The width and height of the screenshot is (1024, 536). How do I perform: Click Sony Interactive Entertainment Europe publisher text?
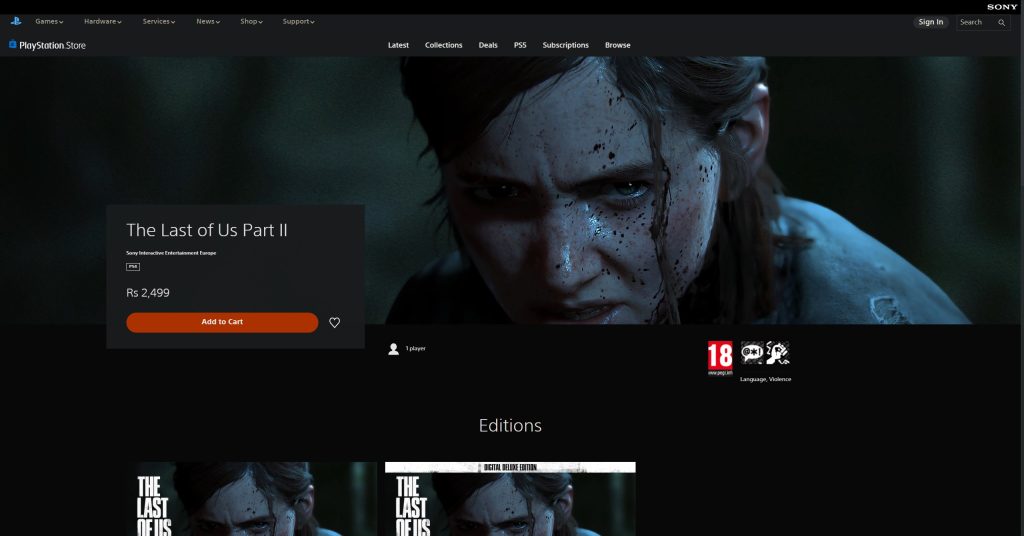(x=171, y=253)
